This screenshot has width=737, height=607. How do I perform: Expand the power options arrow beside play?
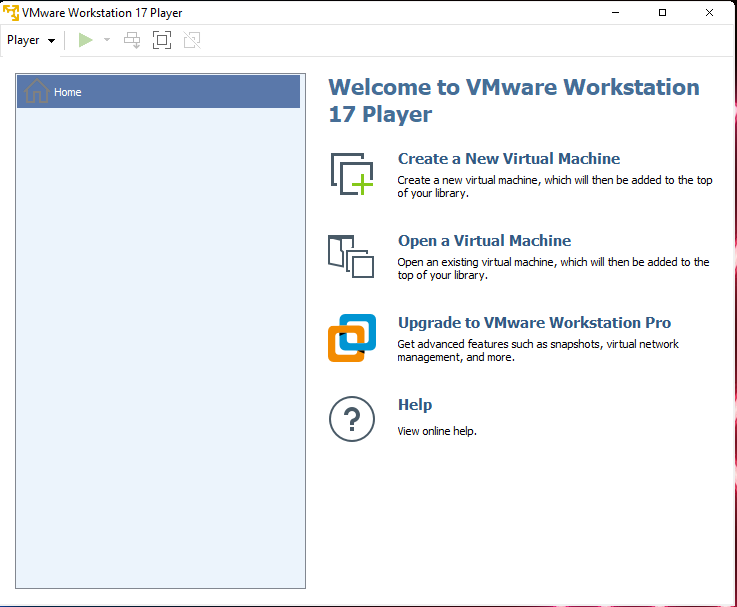click(x=107, y=40)
